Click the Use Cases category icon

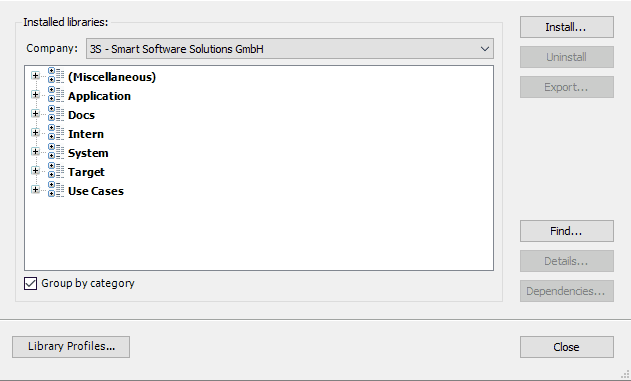56,189
